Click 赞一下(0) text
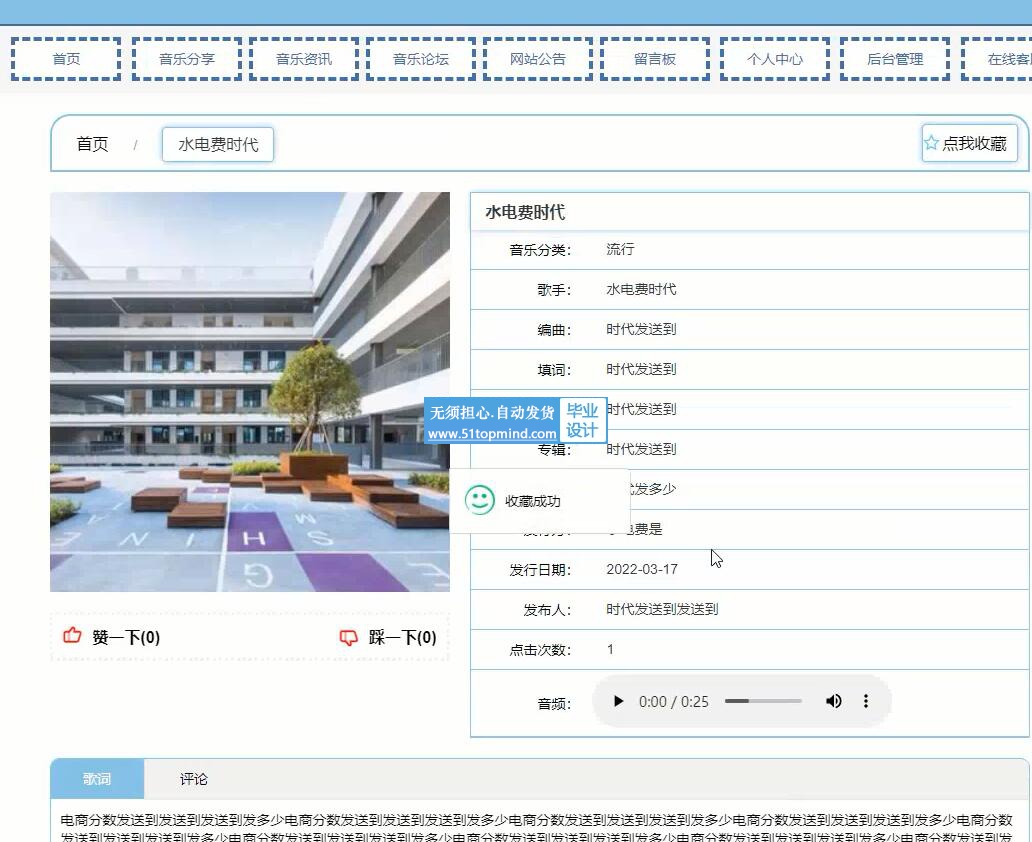Image resolution: width=1032 pixels, height=842 pixels. (126, 637)
